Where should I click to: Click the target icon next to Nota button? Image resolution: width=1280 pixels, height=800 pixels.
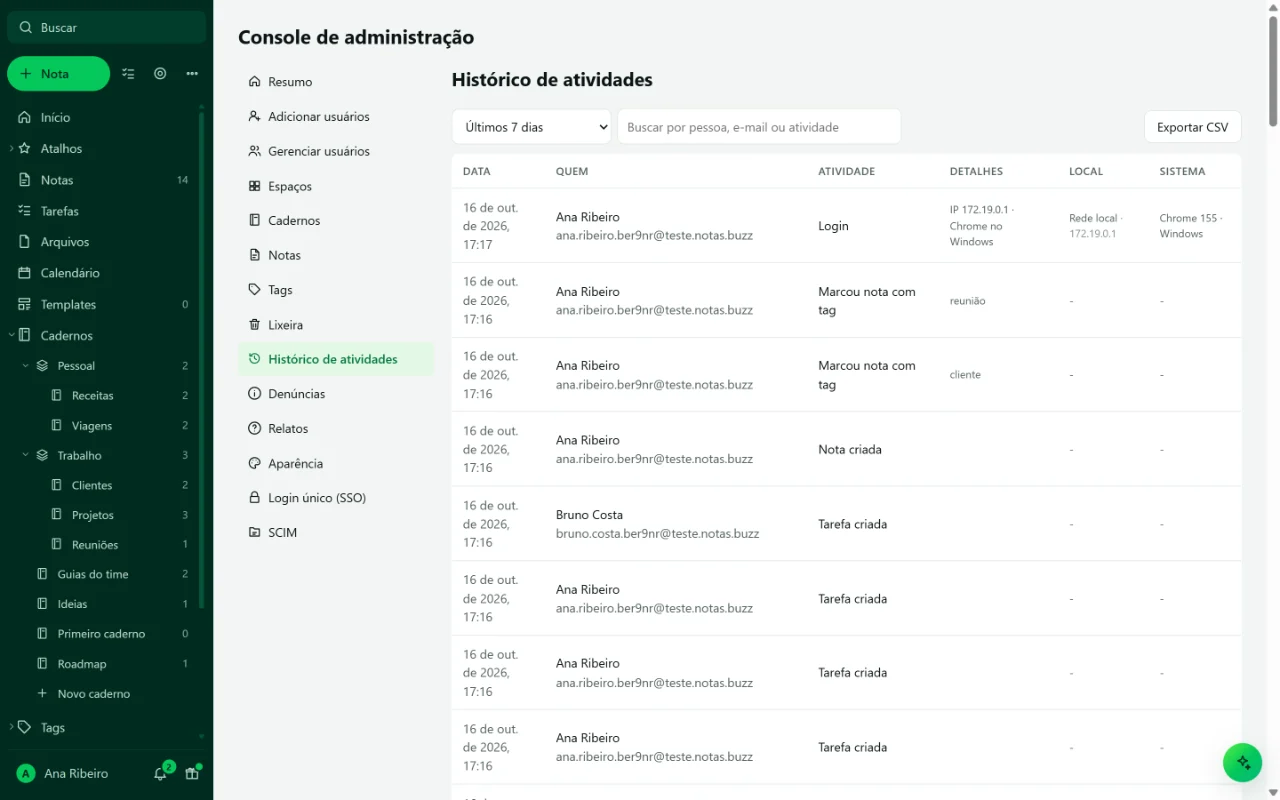click(x=160, y=73)
